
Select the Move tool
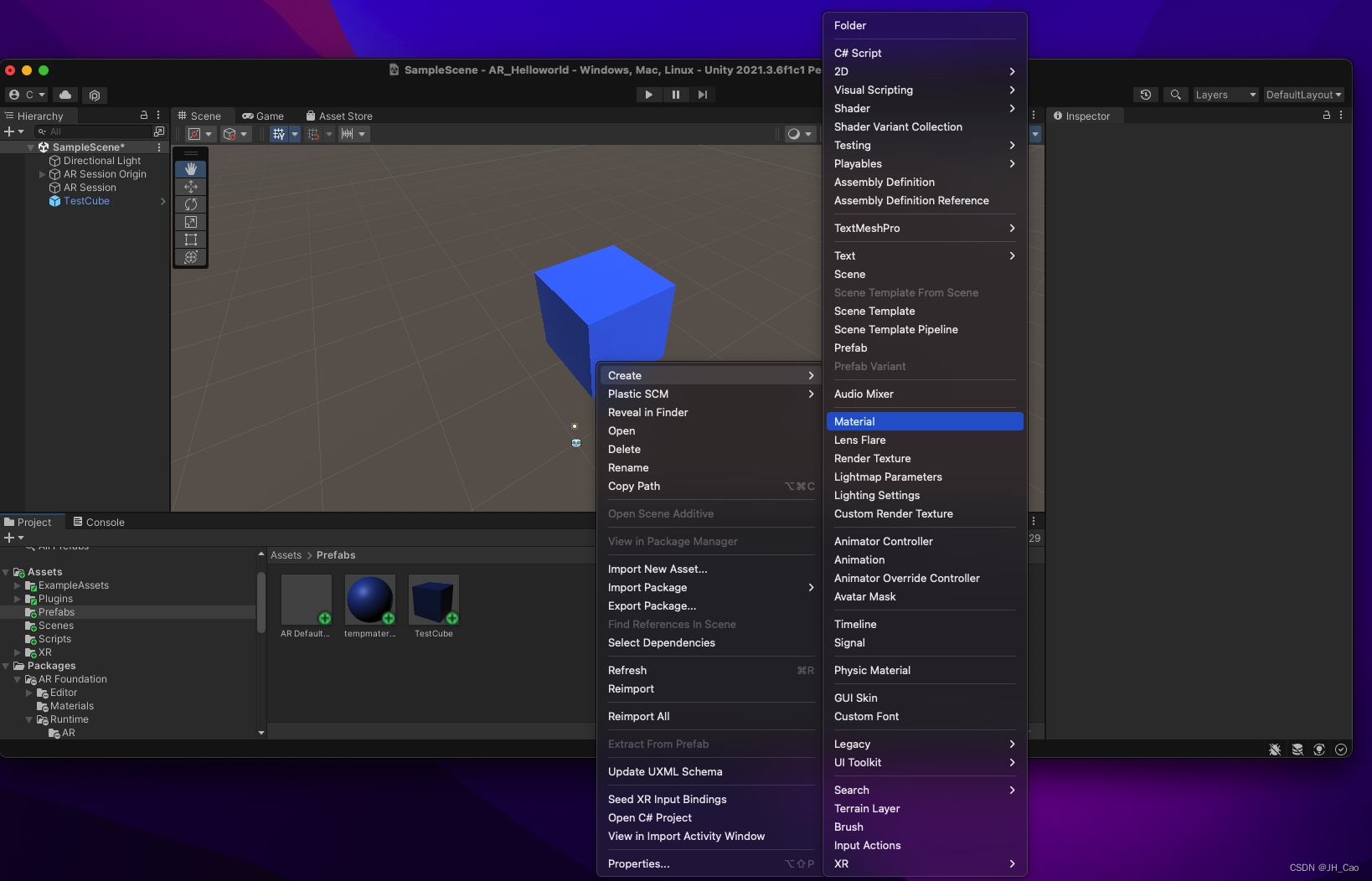point(191,187)
